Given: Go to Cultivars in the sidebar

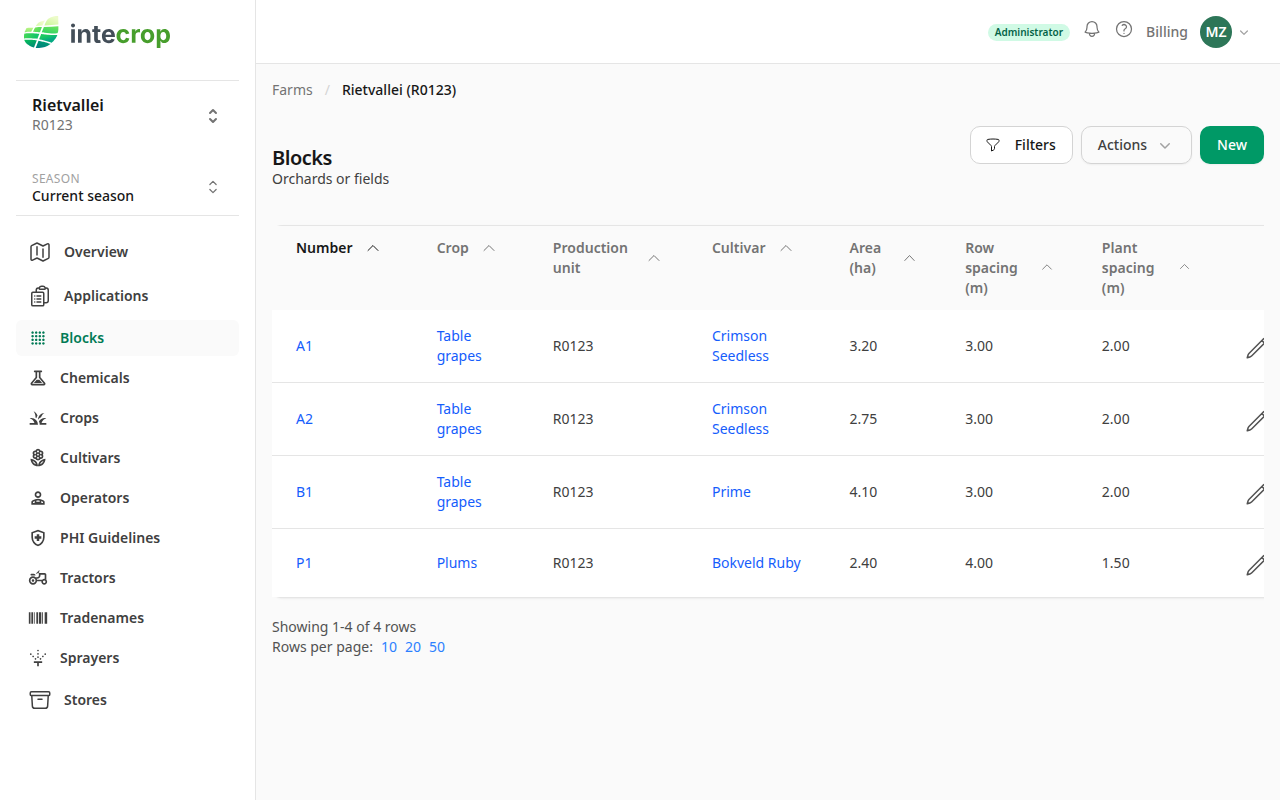Looking at the screenshot, I should (x=127, y=458).
